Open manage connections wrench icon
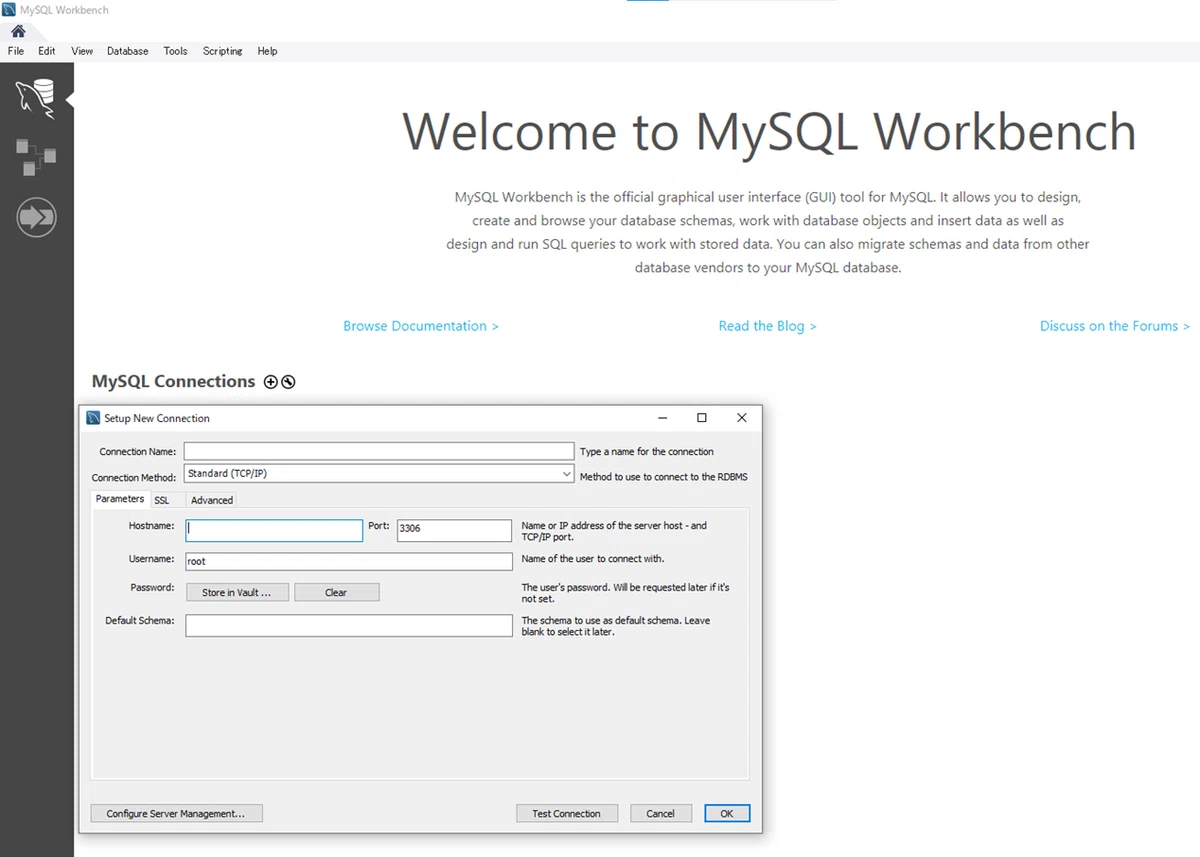Viewport: 1200px width, 857px height. [288, 382]
